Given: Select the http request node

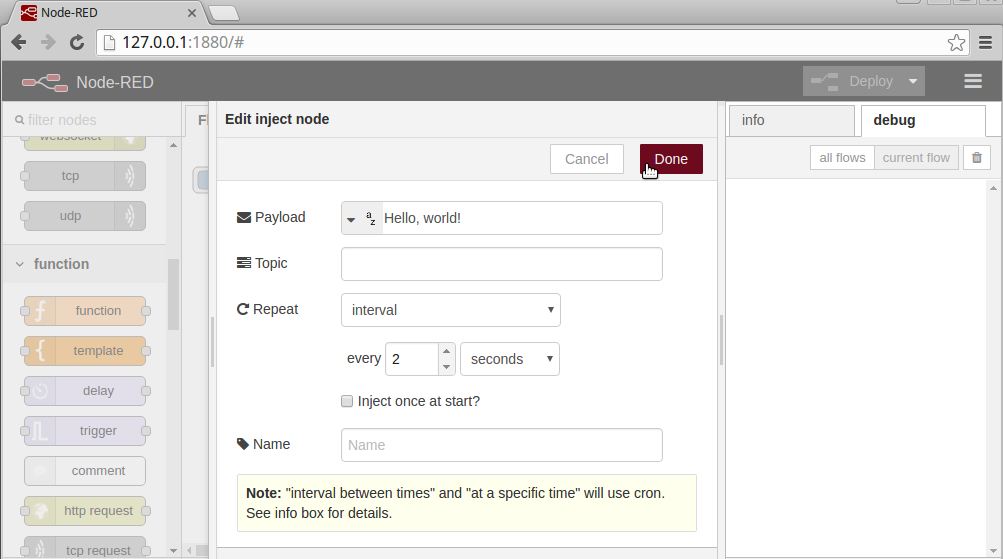Looking at the screenshot, I should (85, 511).
